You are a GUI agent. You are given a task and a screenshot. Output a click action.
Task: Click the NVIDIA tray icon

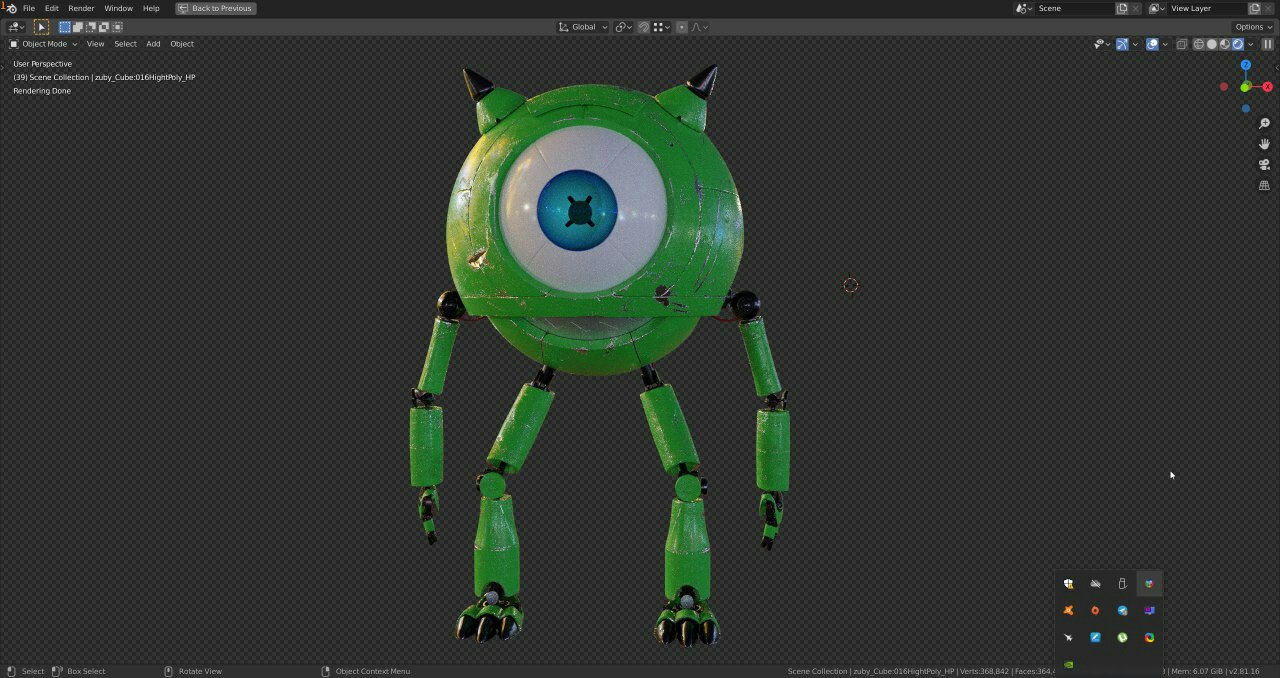[1068, 665]
